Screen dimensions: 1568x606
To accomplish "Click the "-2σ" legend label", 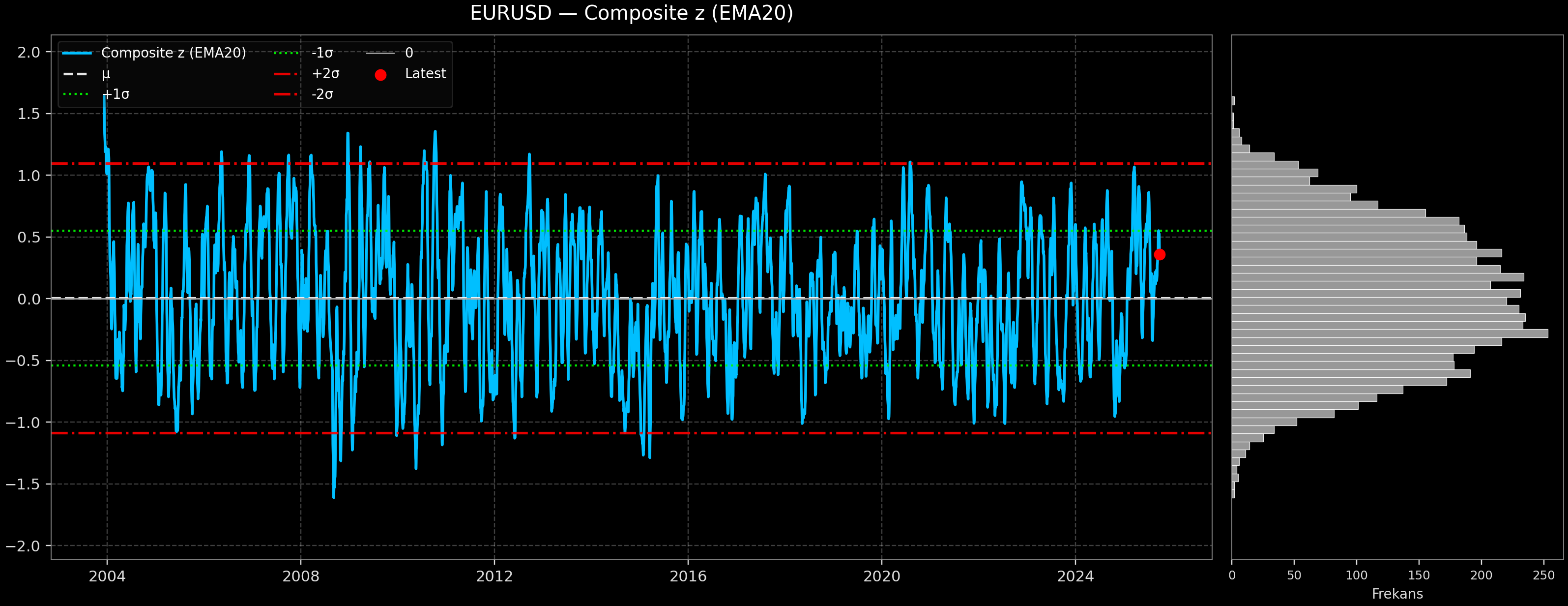I will click(x=322, y=94).
